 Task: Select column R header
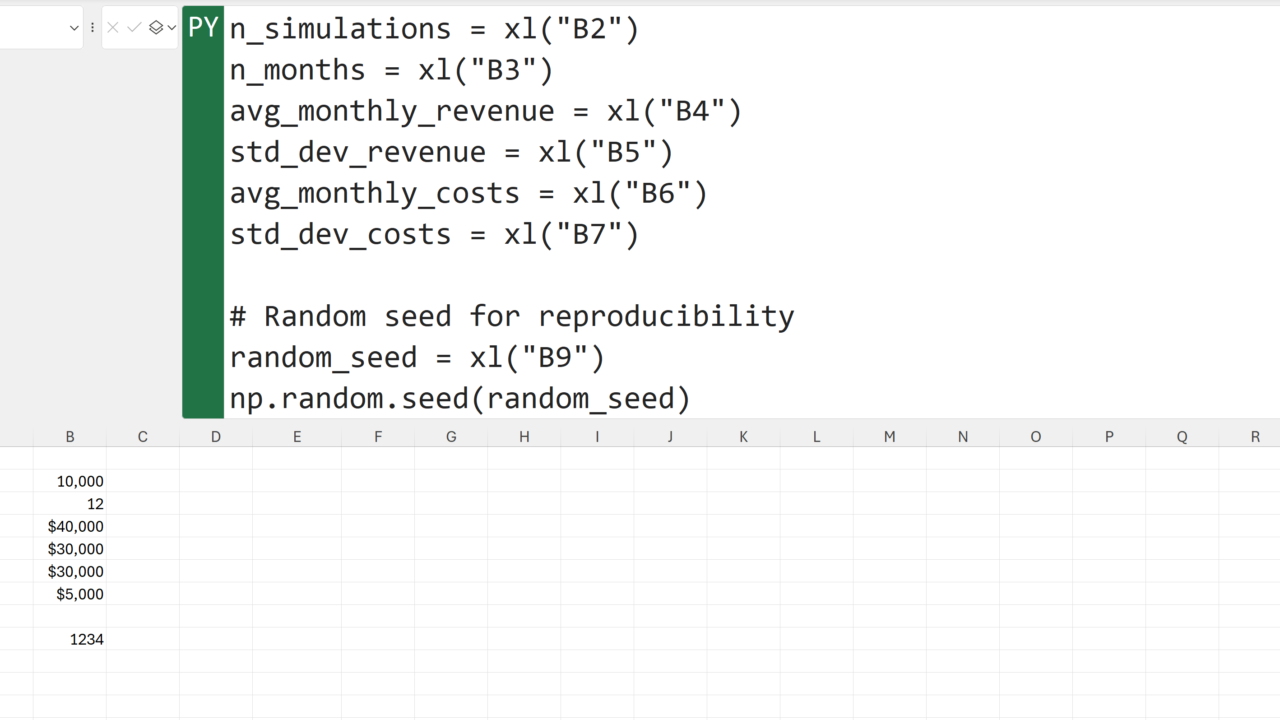tap(1255, 437)
